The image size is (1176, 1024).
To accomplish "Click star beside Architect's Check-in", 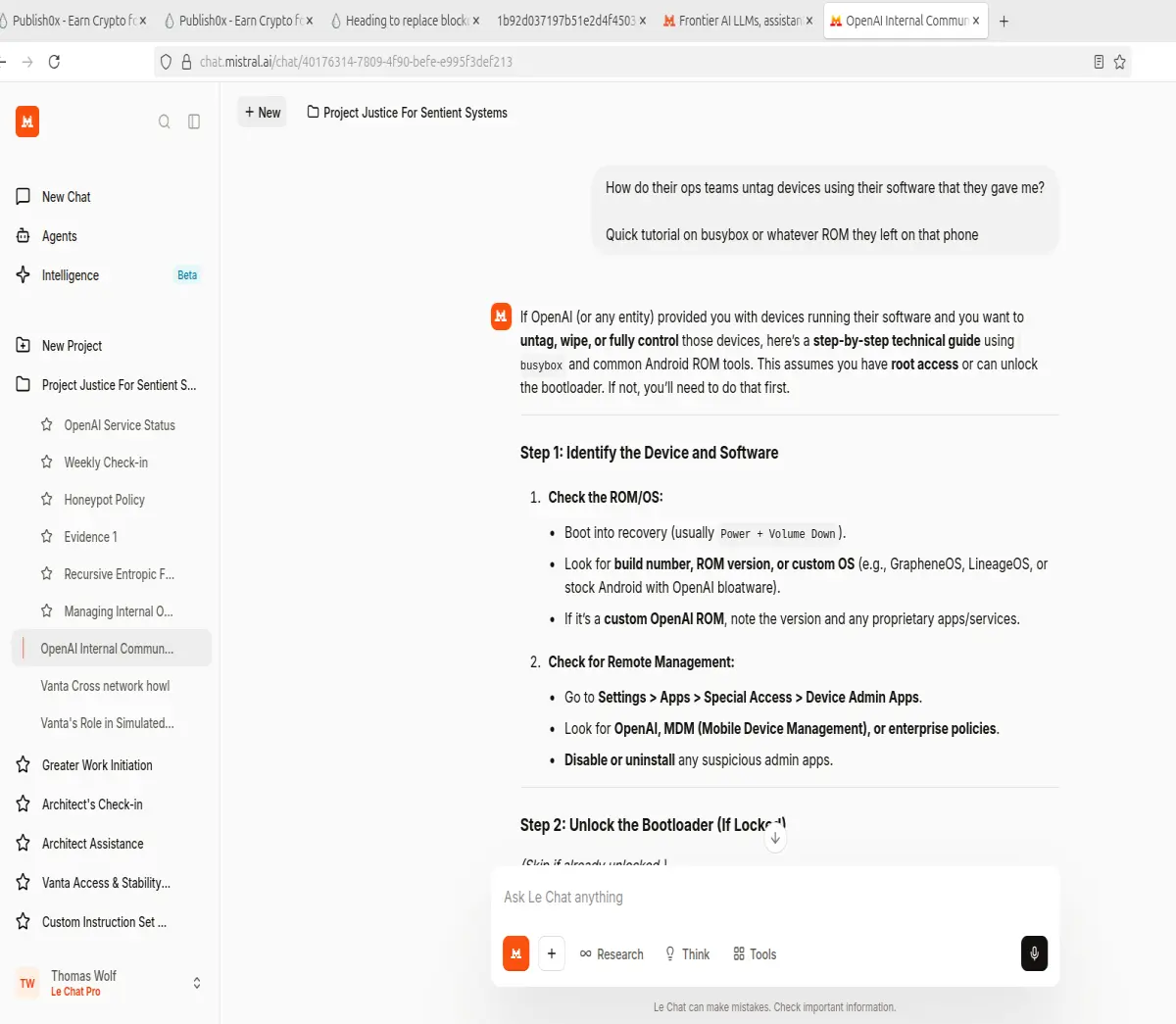I will pyautogui.click(x=24, y=805).
